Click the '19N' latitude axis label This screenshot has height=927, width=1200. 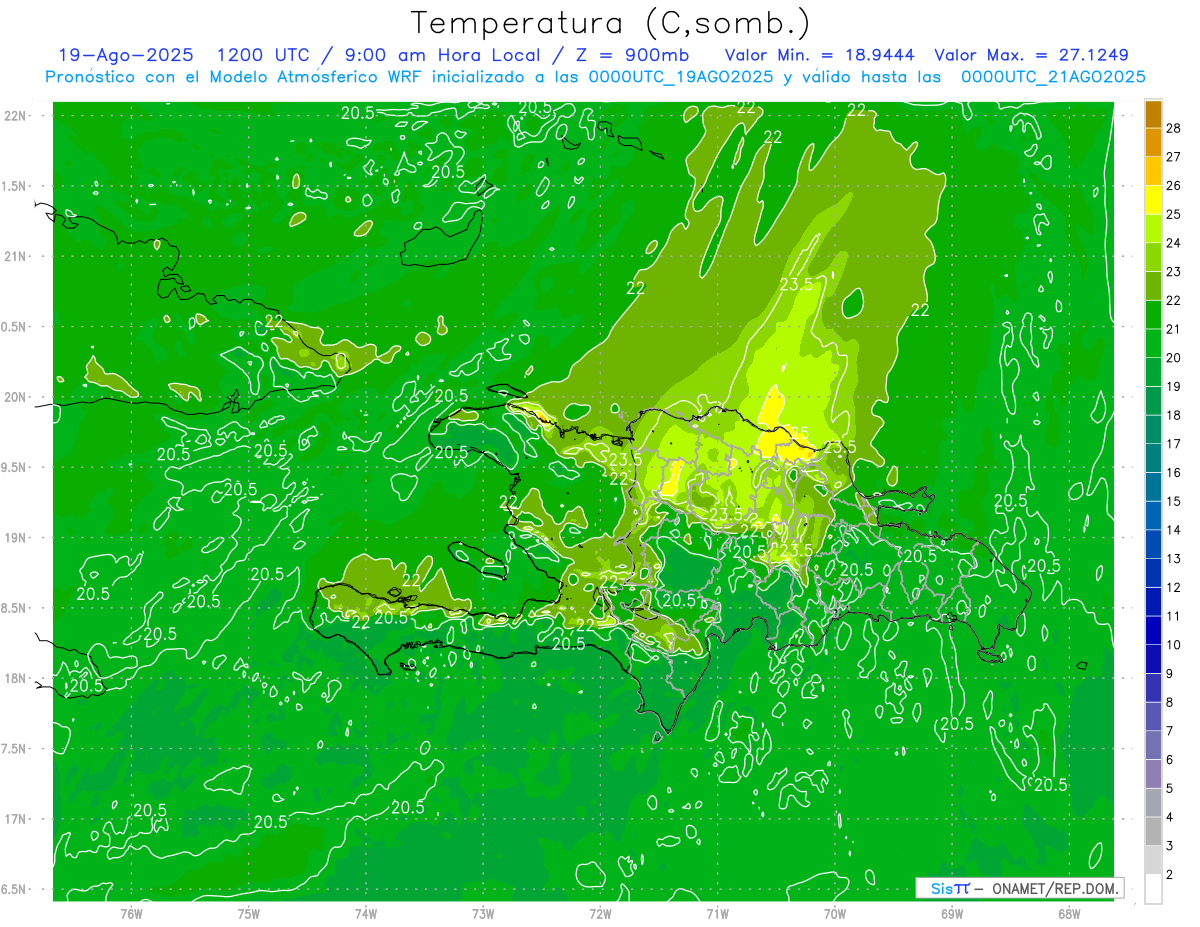coord(15,538)
